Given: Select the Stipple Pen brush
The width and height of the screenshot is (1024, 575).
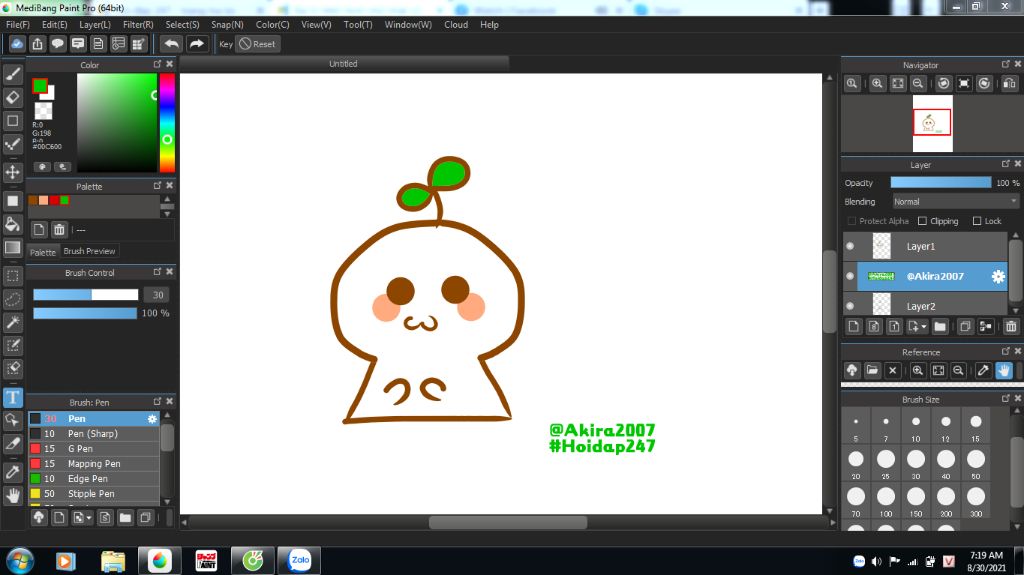Looking at the screenshot, I should point(93,494).
